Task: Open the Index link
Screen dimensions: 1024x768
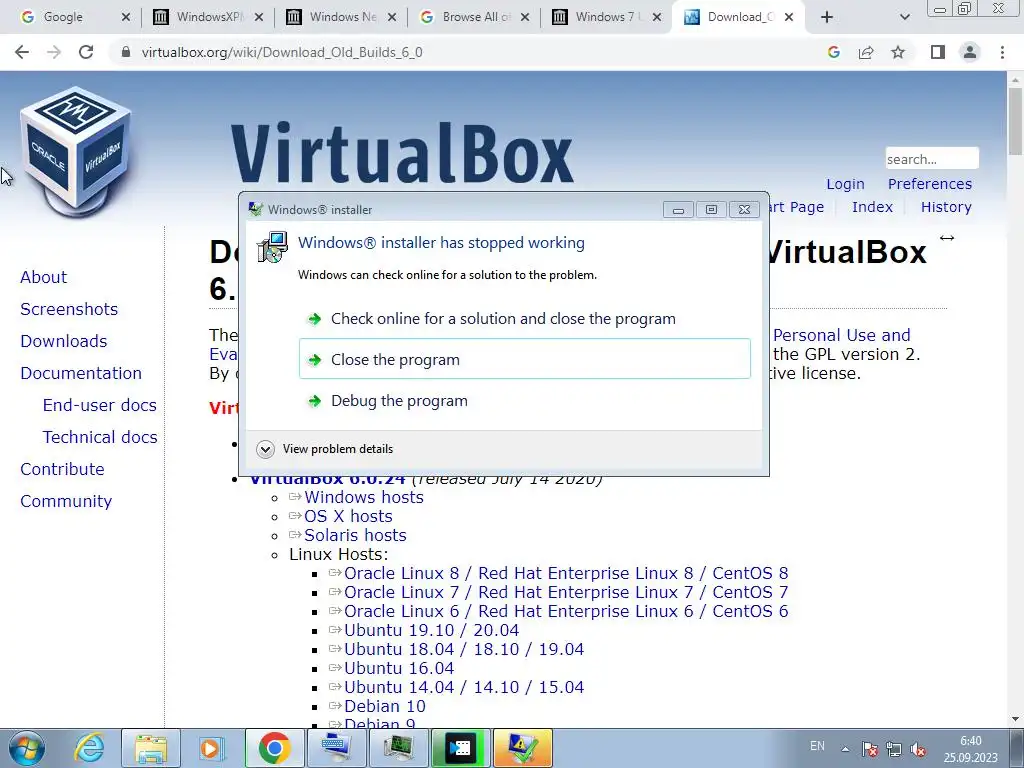Action: coord(872,207)
